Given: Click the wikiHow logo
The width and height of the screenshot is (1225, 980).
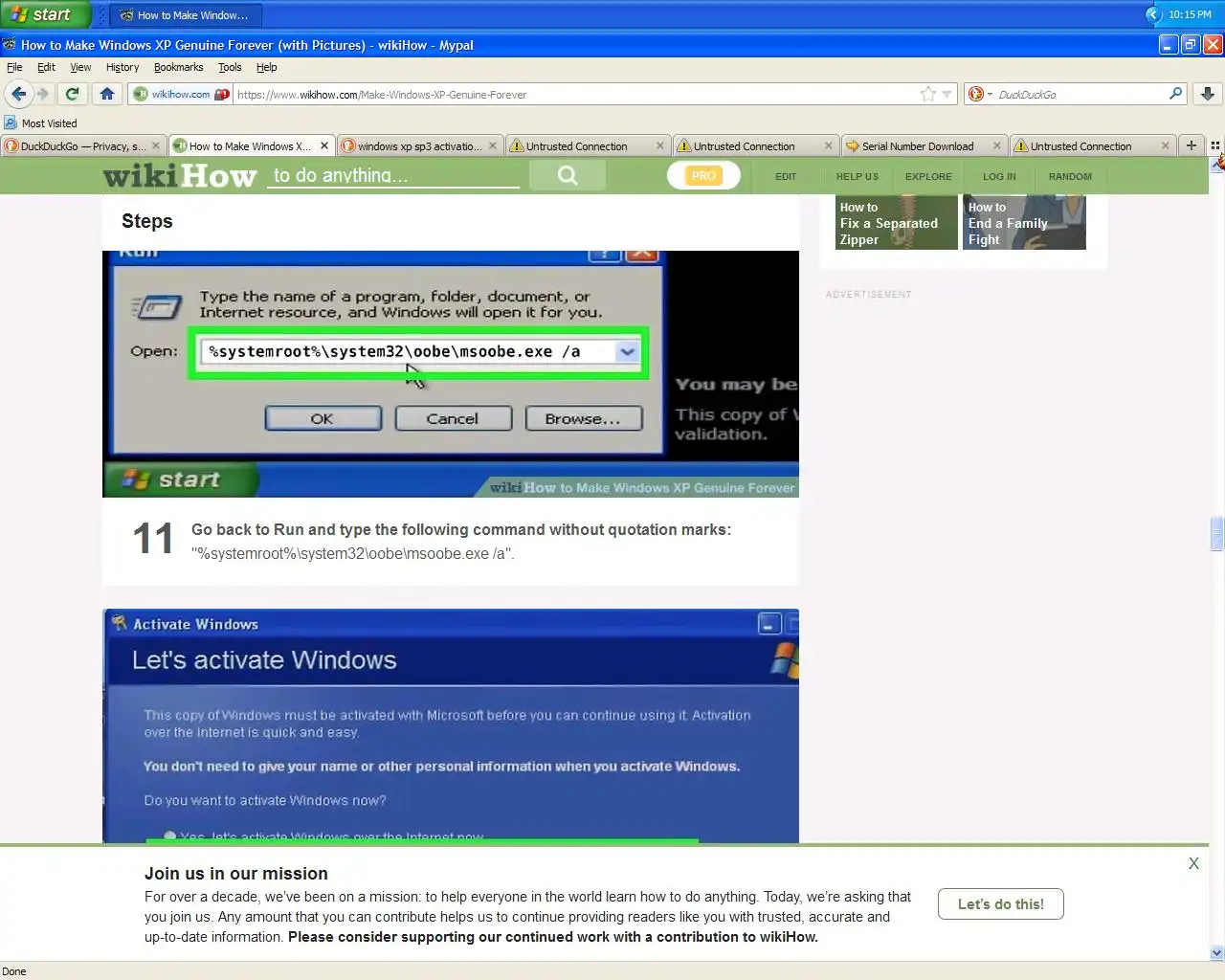Looking at the screenshot, I should (179, 175).
